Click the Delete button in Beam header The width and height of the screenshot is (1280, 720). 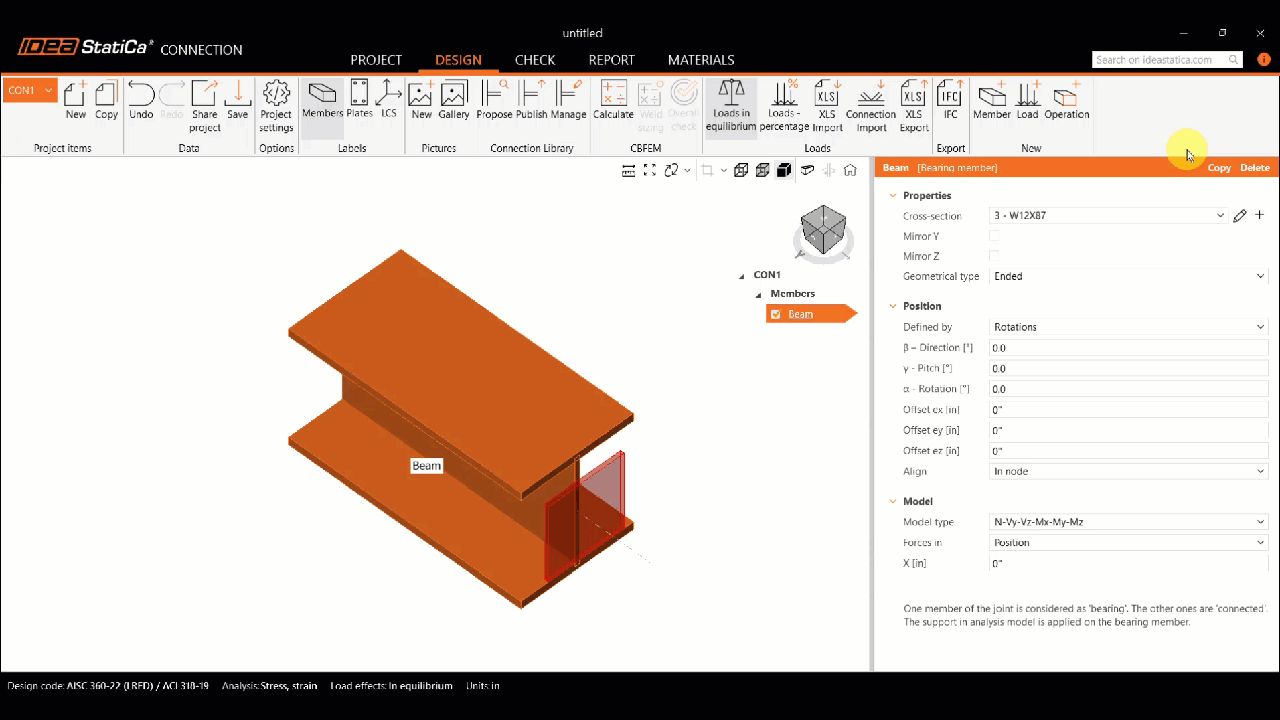coord(1254,168)
